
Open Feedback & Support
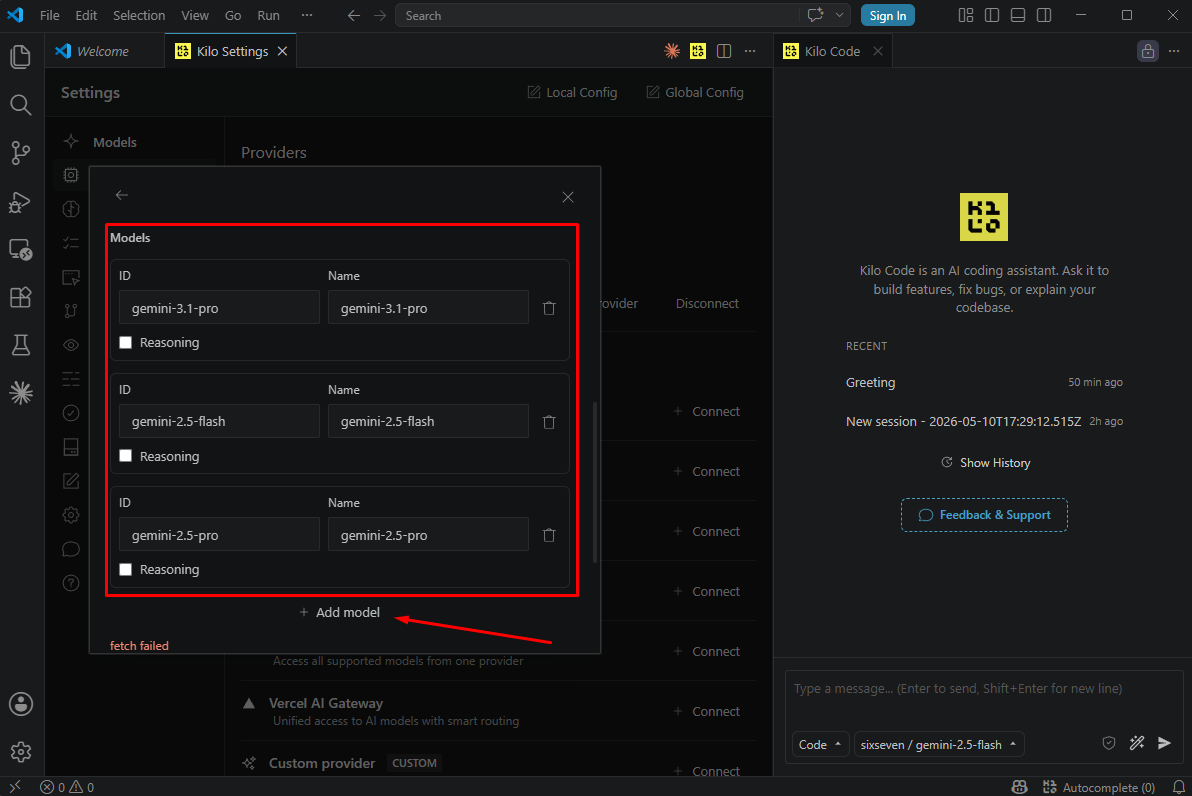click(x=984, y=515)
